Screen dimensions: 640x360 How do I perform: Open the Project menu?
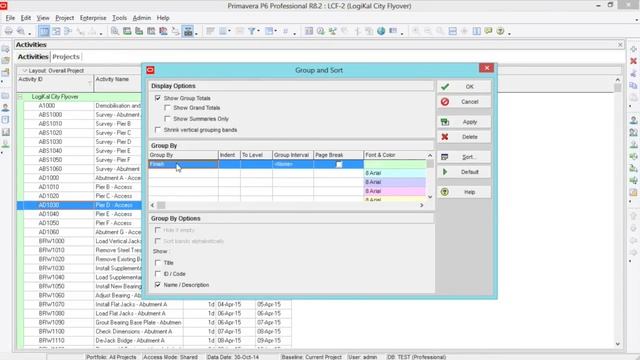[64, 18]
